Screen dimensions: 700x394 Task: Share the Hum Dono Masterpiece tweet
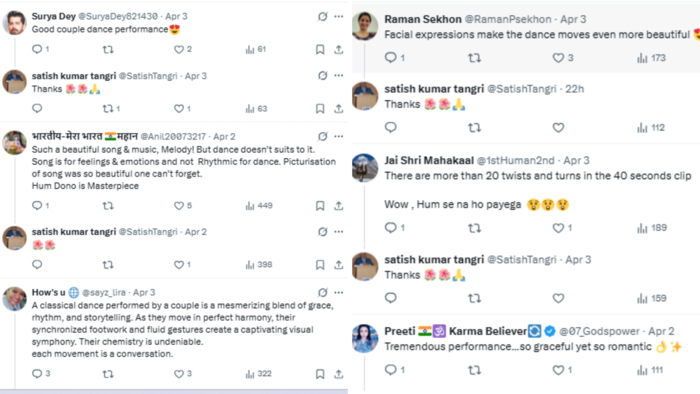(338, 206)
